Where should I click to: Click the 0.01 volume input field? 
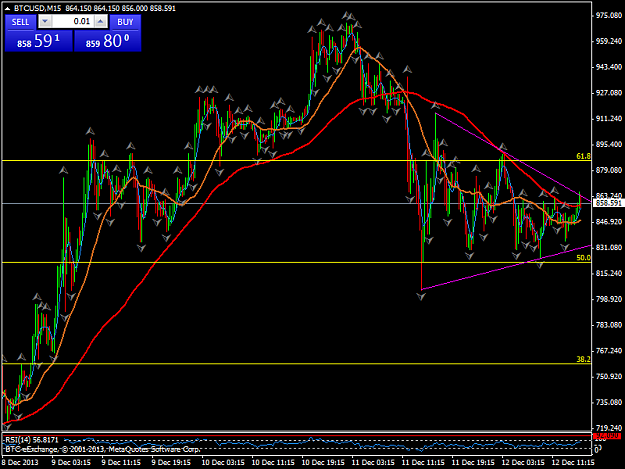[73, 22]
